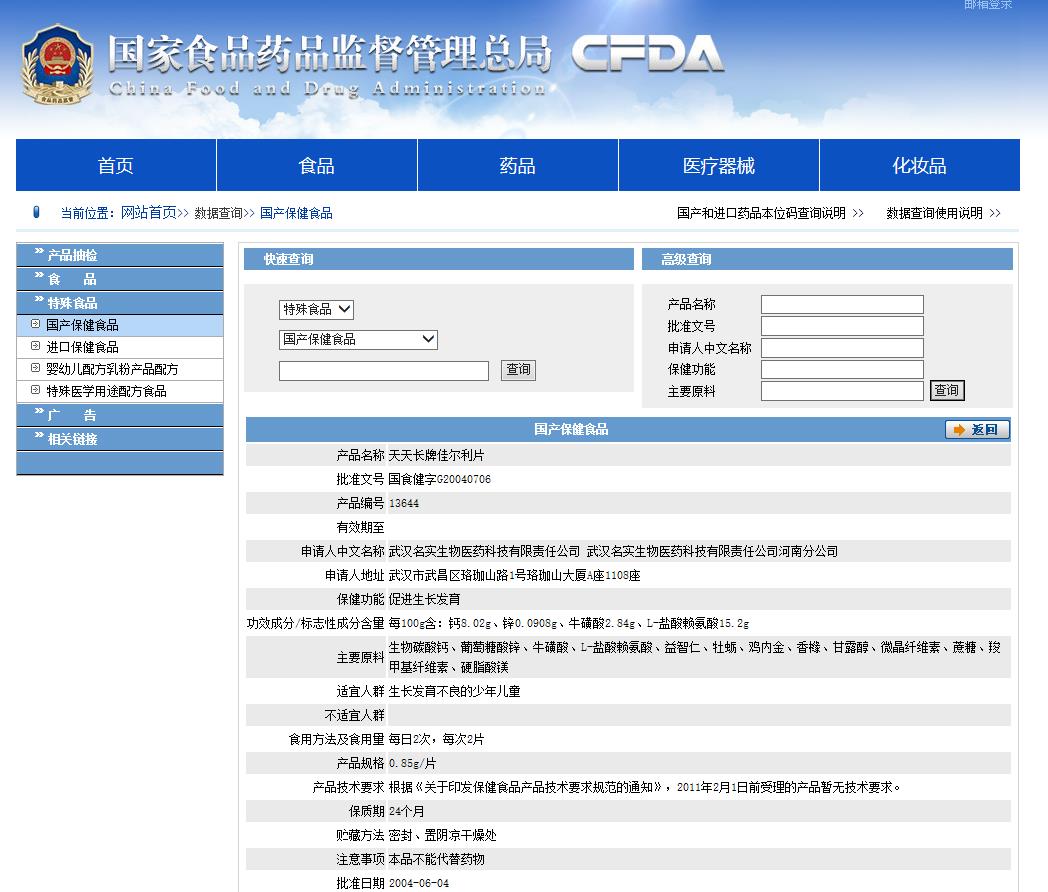Click the note 本品不能代替药物
This screenshot has width=1048, height=892.
pos(436,859)
